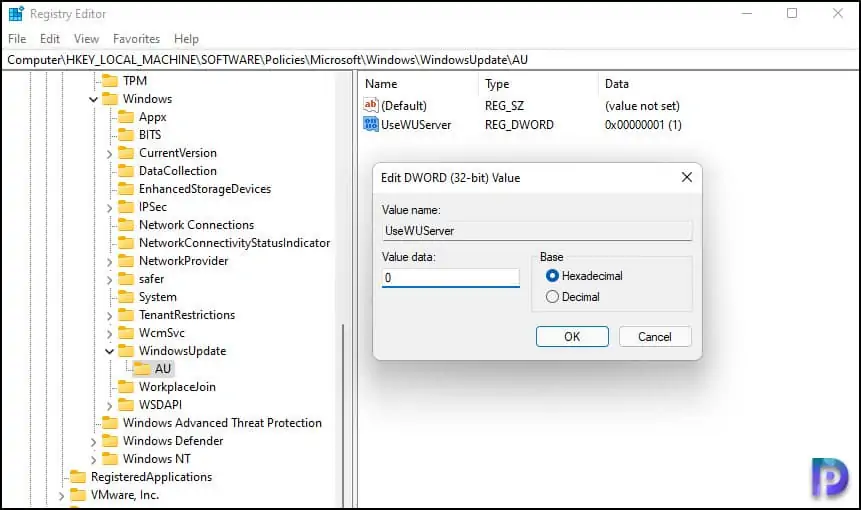Click the System folder icon
The height and width of the screenshot is (510, 861).
126,297
